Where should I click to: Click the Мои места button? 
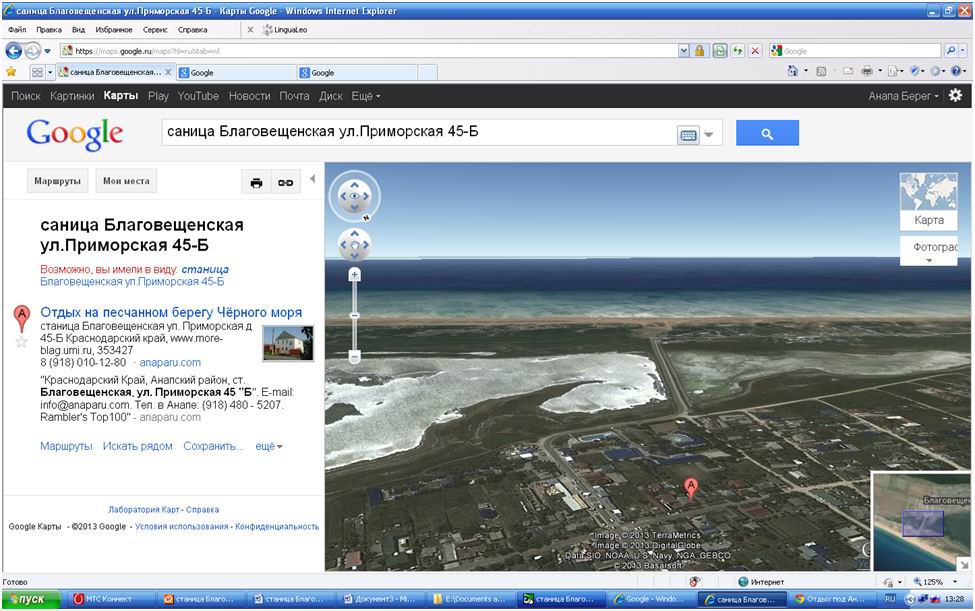(126, 181)
